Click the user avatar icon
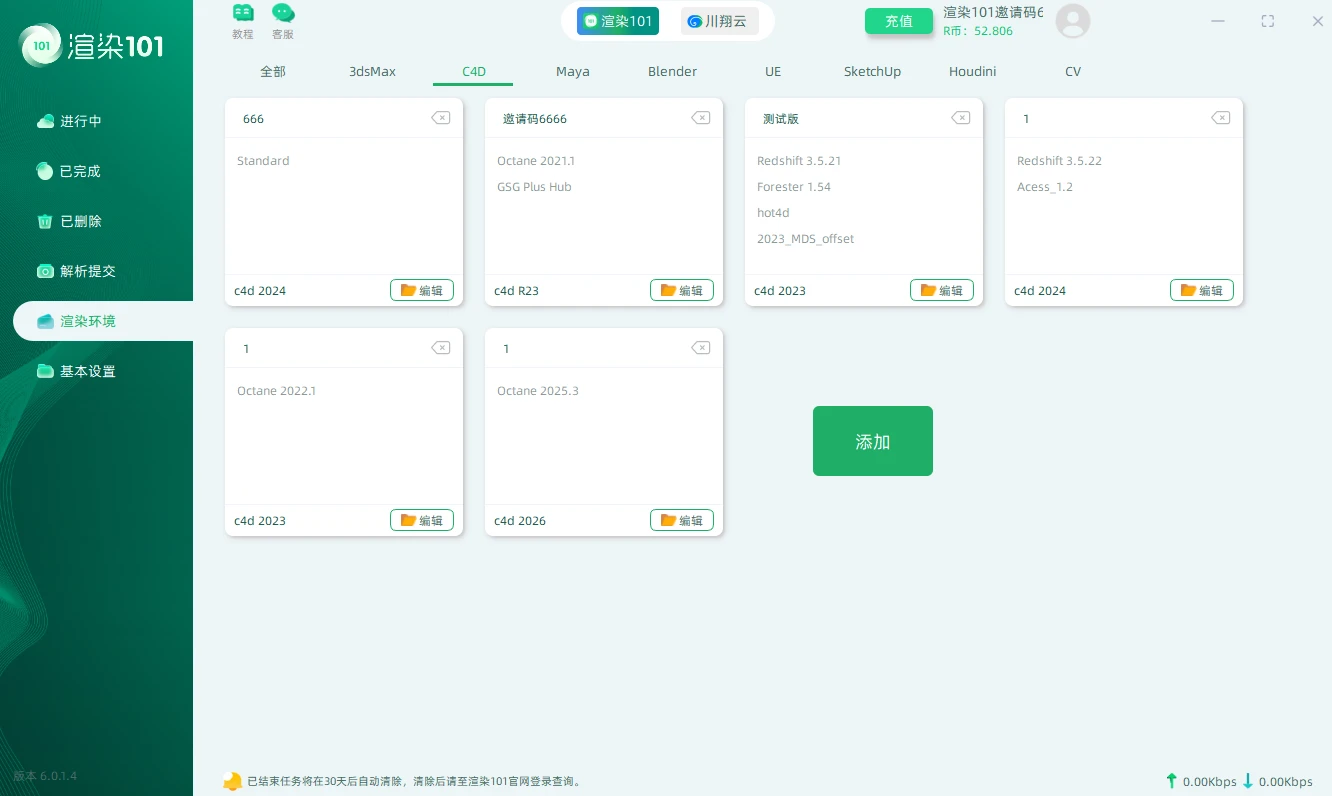 pos(1073,21)
